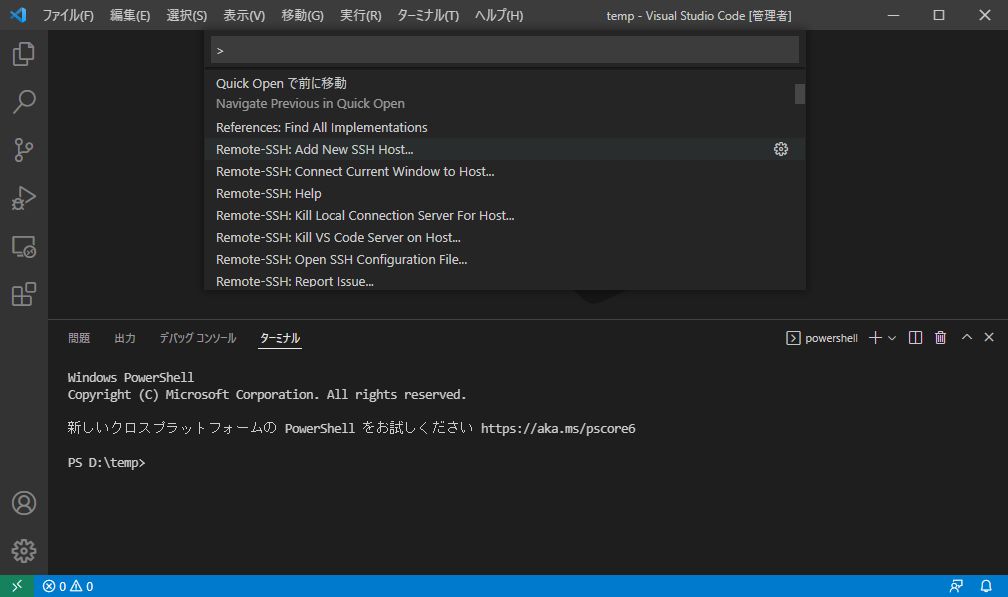Split the terminal with the split icon
Viewport: 1008px width, 597px height.
pos(914,337)
